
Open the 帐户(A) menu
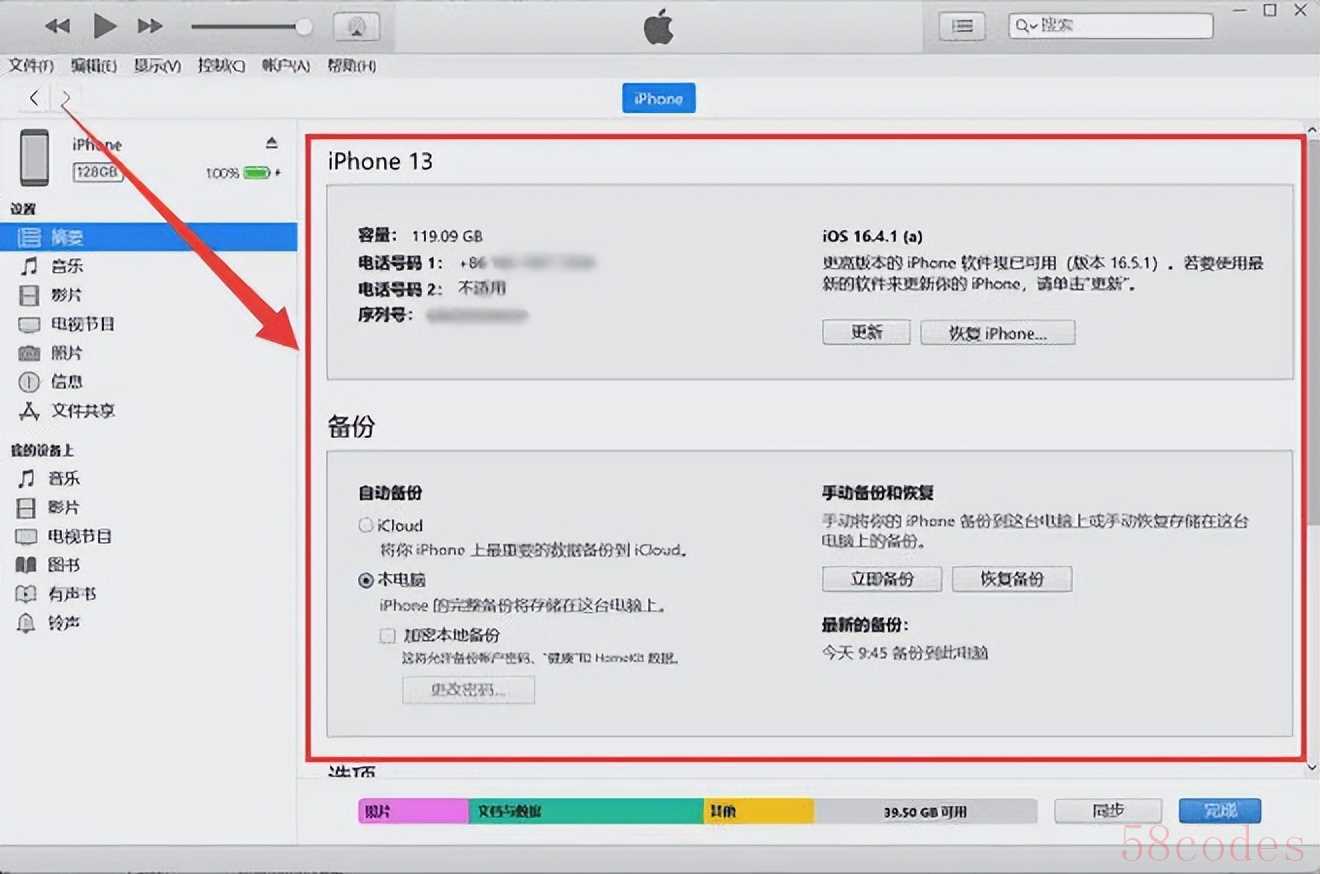(286, 66)
